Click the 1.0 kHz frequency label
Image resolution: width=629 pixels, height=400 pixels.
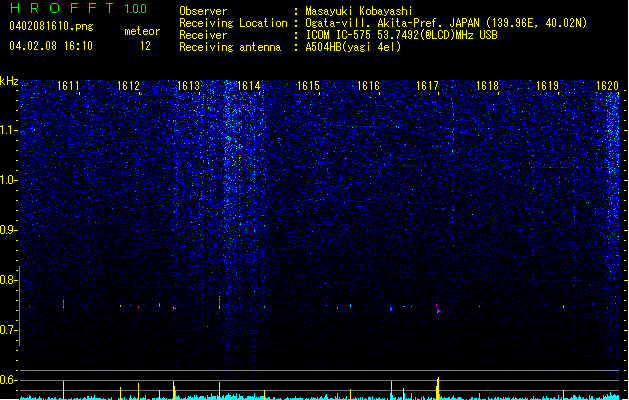coord(9,180)
